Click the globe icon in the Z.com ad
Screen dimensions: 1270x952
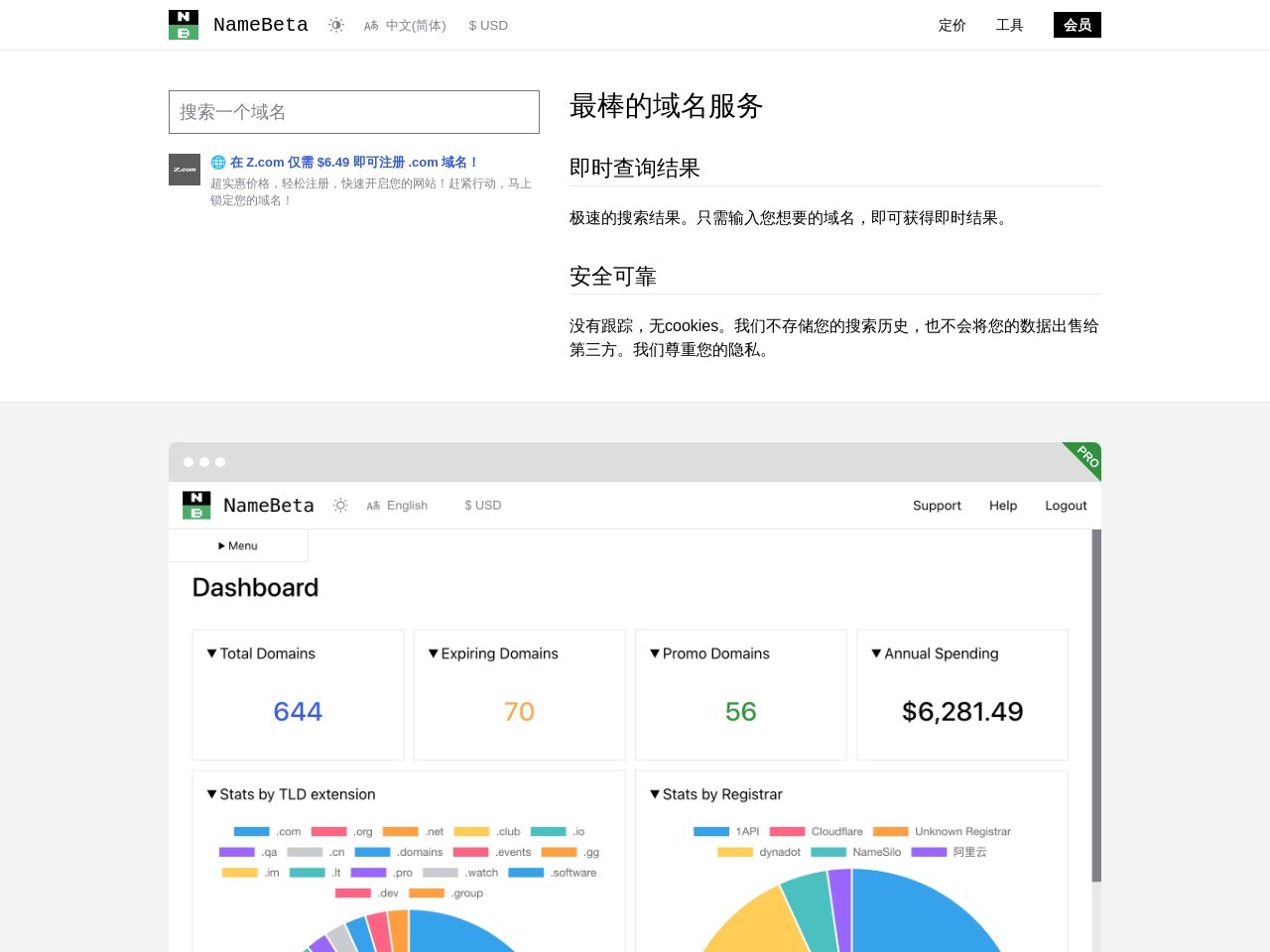pos(218,162)
